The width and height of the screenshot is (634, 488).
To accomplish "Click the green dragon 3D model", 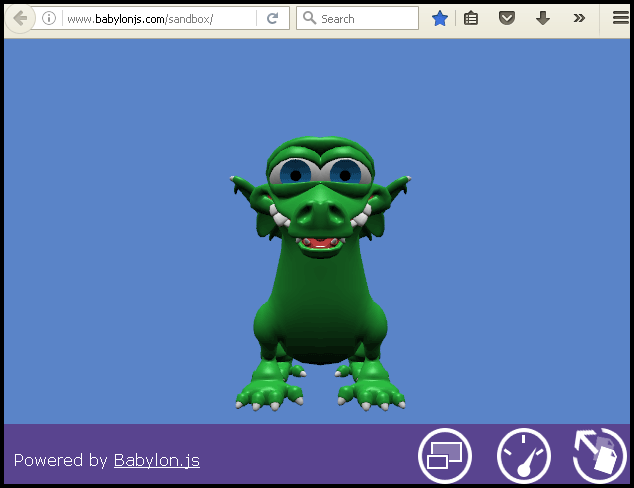I will [320, 273].
